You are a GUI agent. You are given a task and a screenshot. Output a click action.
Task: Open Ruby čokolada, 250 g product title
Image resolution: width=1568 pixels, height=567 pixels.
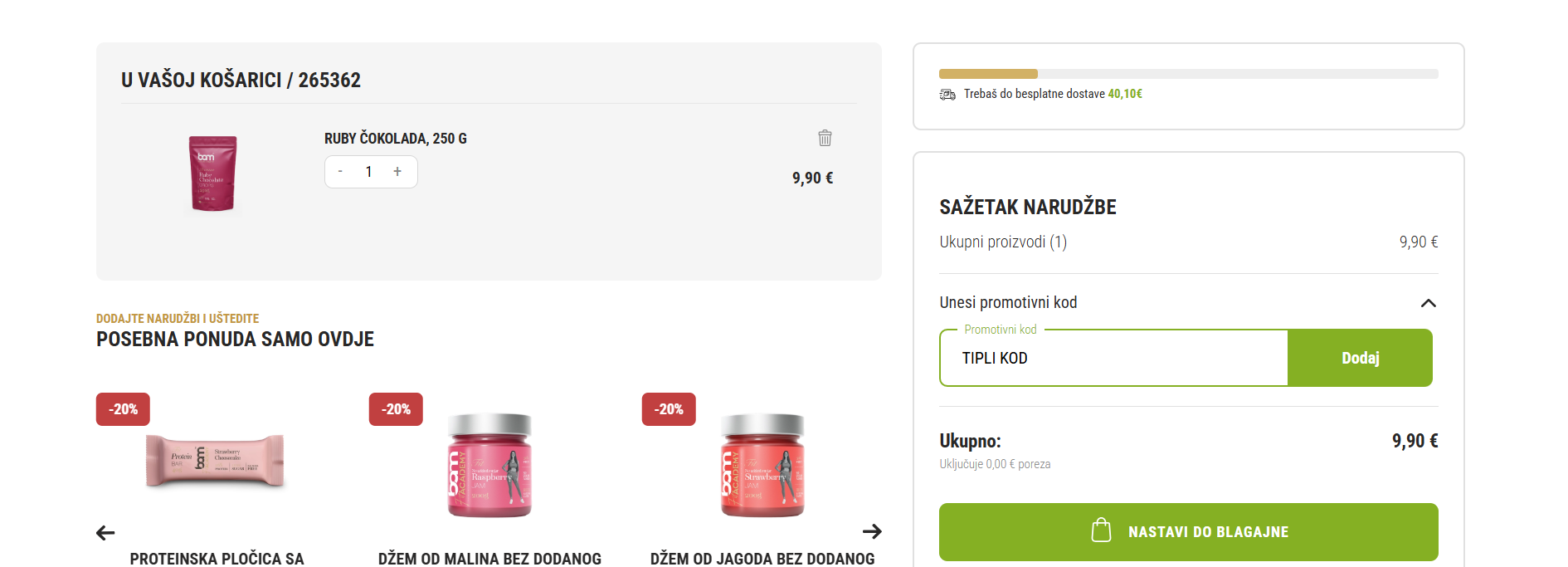(x=396, y=139)
